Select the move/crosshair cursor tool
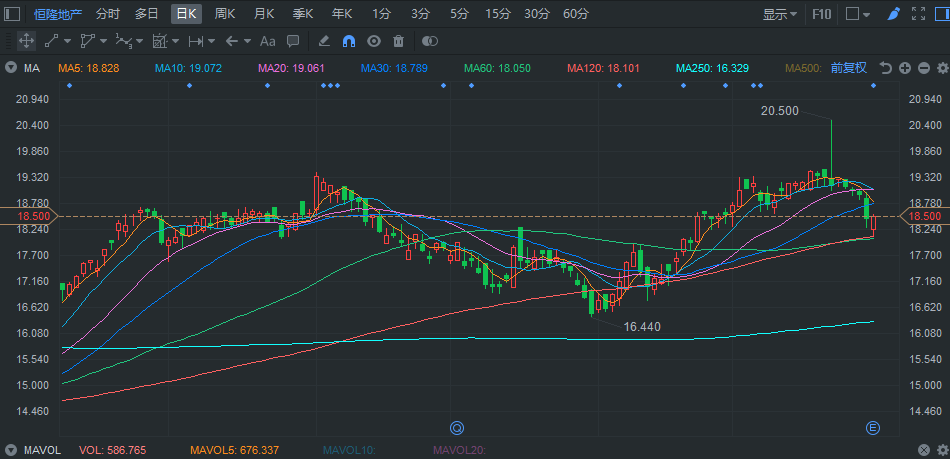950x459 pixels. click(x=26, y=41)
